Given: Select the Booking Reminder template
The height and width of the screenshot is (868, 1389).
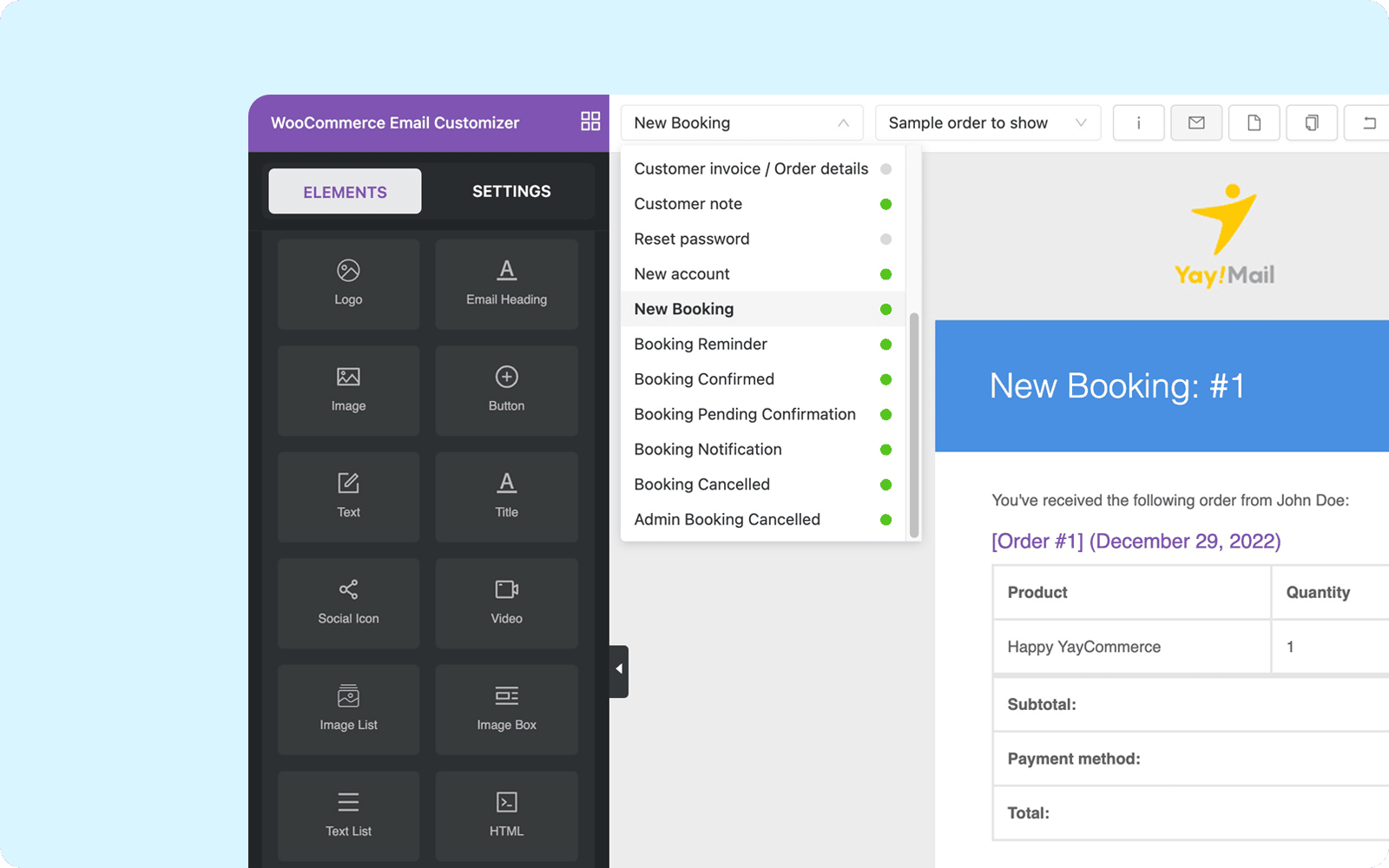Looking at the screenshot, I should tap(763, 344).
